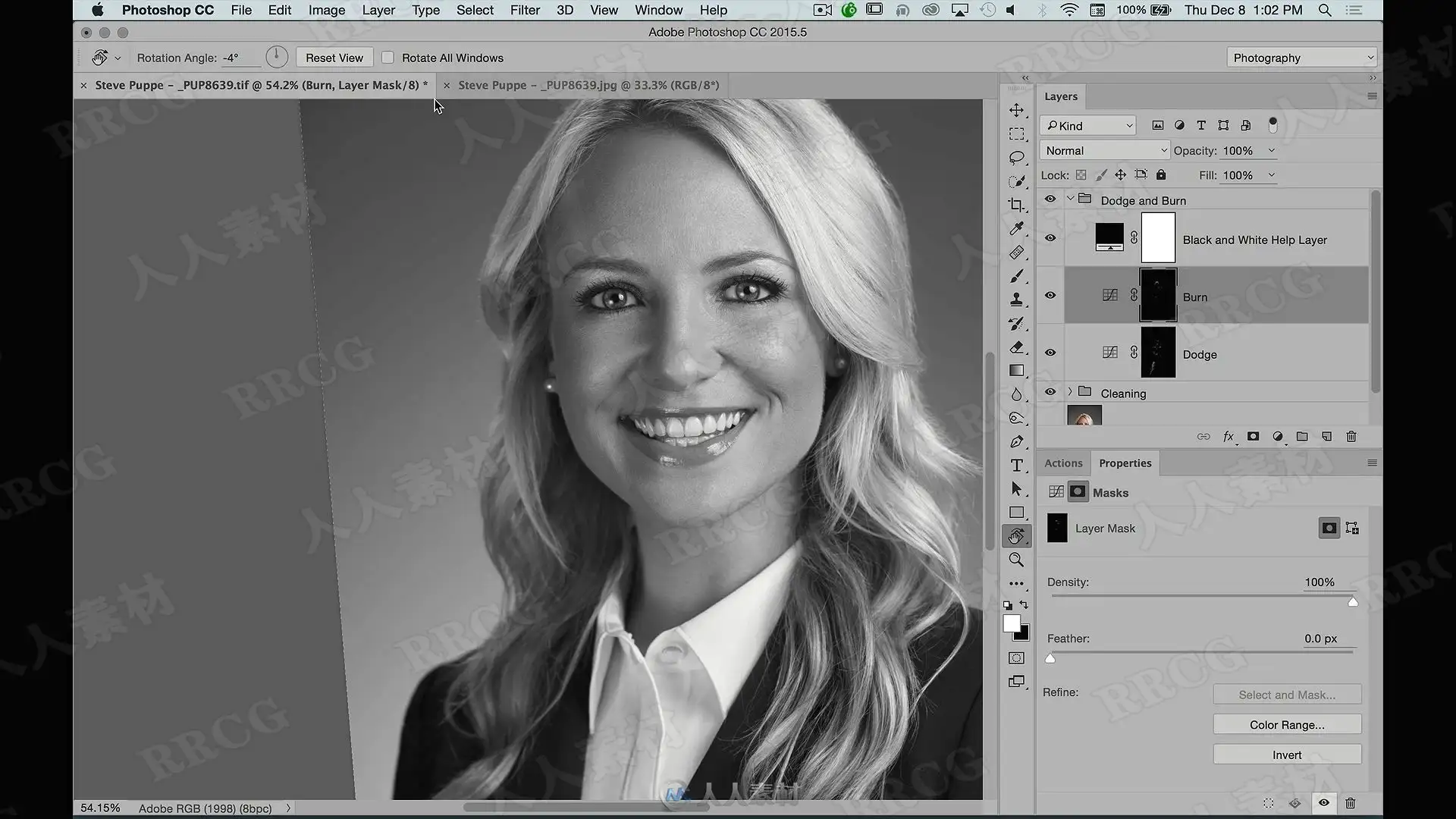Hide the Dodge and Burn group
The width and height of the screenshot is (1456, 819).
click(1050, 199)
